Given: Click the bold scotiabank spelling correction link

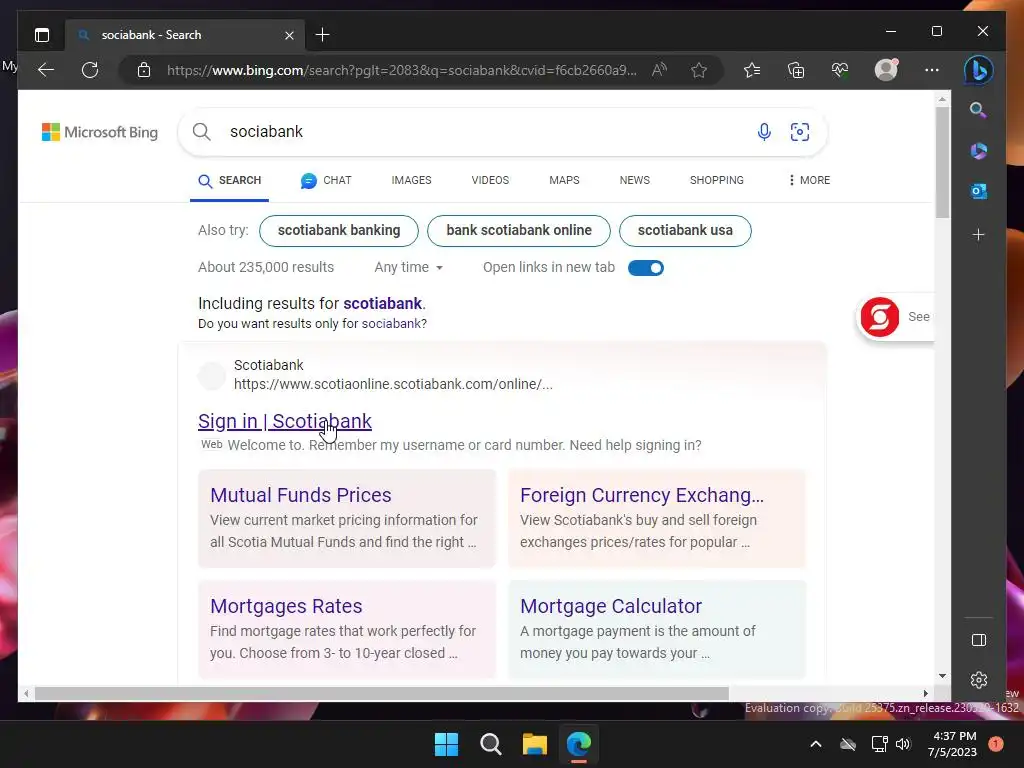Looking at the screenshot, I should pyautogui.click(x=383, y=304).
